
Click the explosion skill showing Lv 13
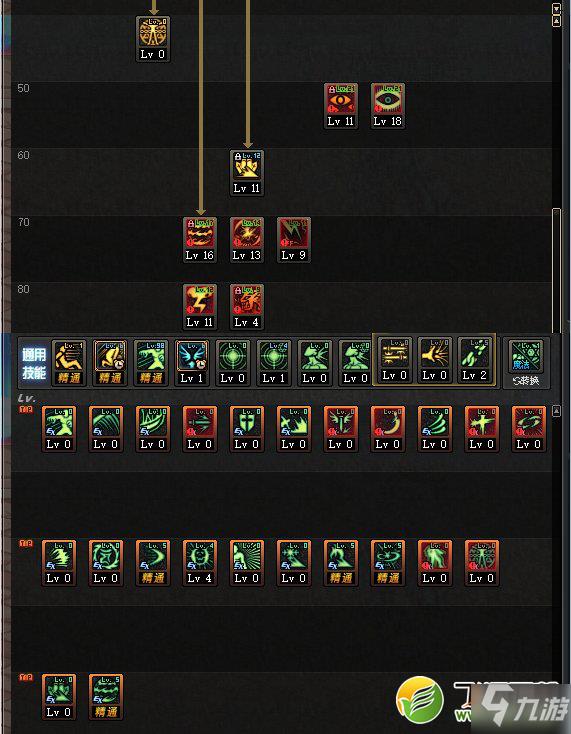[x=247, y=240]
